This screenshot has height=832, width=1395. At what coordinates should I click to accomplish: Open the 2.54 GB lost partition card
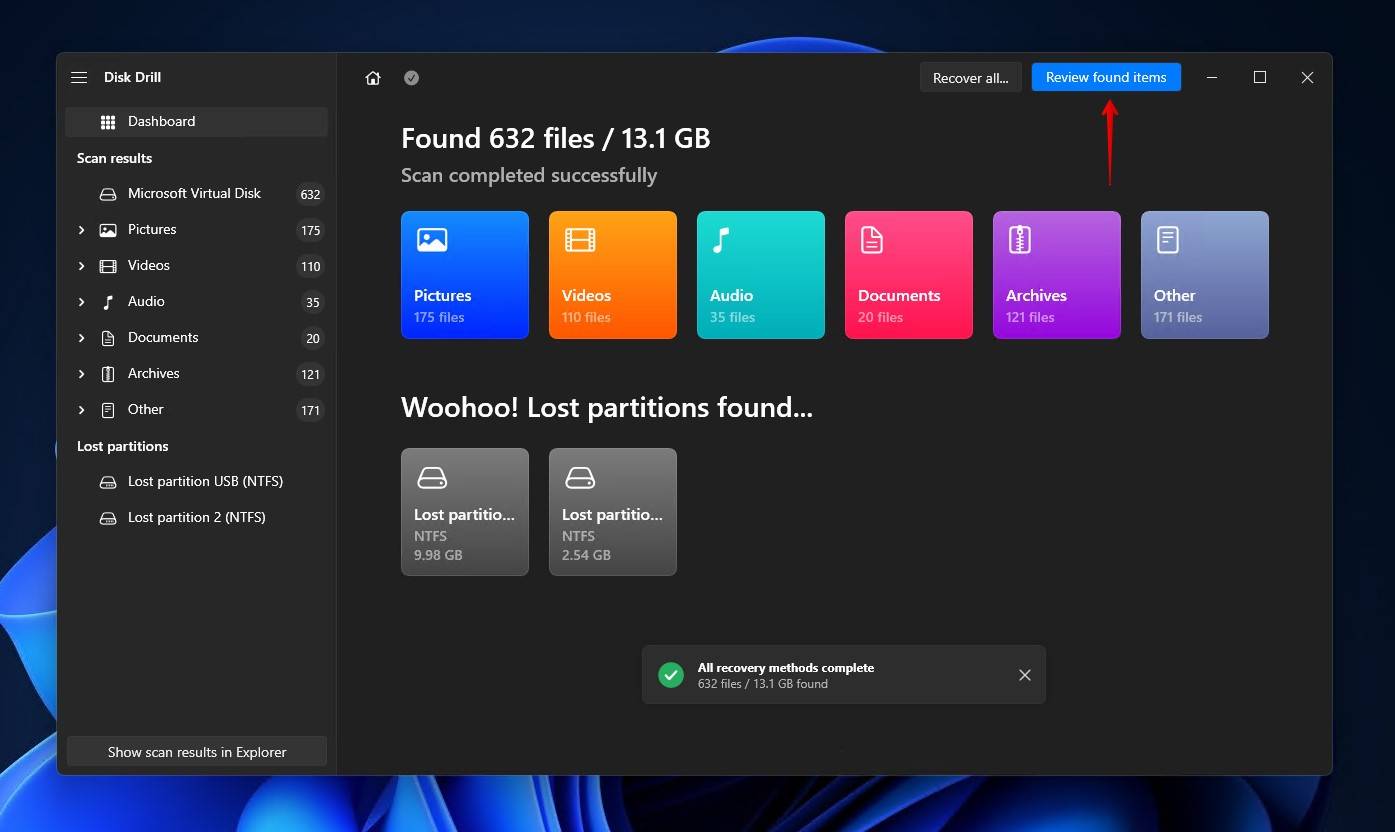(613, 512)
